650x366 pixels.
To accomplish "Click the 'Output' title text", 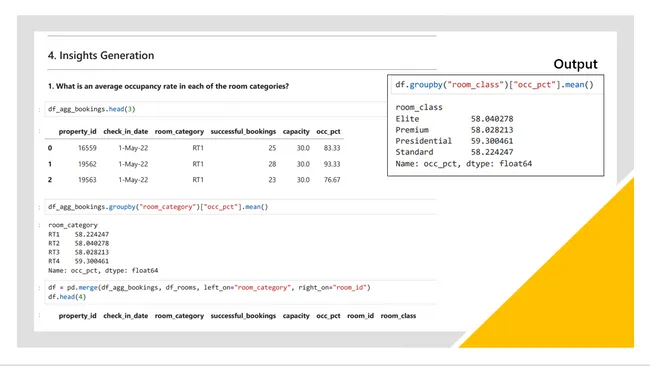I will (x=575, y=64).
